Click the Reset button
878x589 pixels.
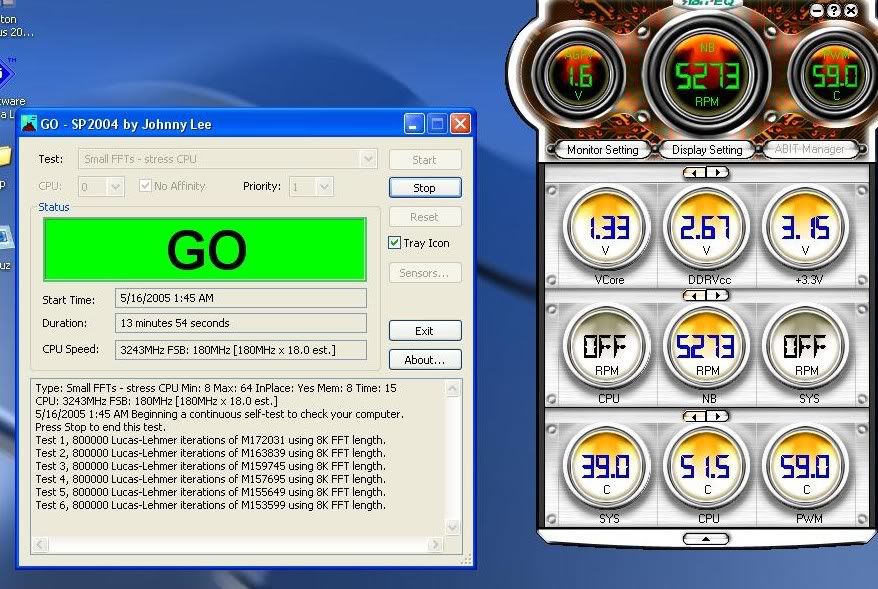(425, 217)
